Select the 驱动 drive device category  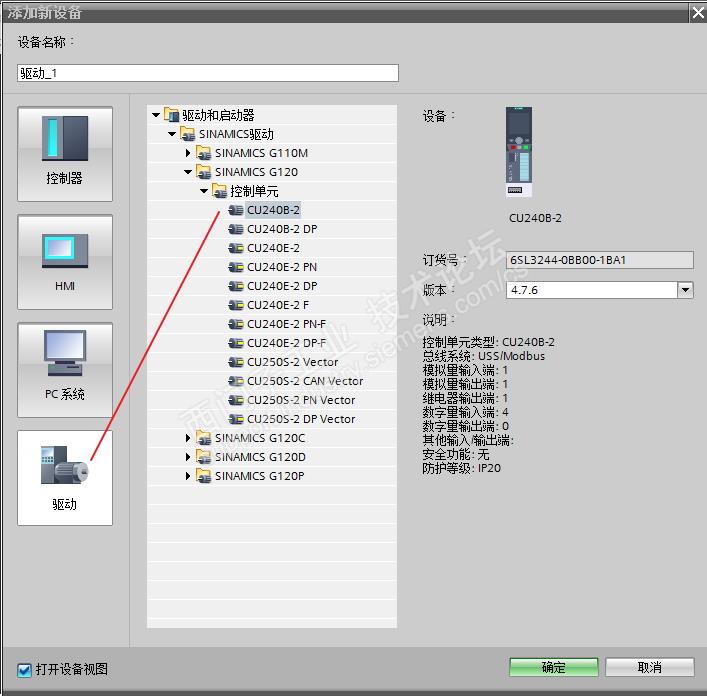pos(65,478)
